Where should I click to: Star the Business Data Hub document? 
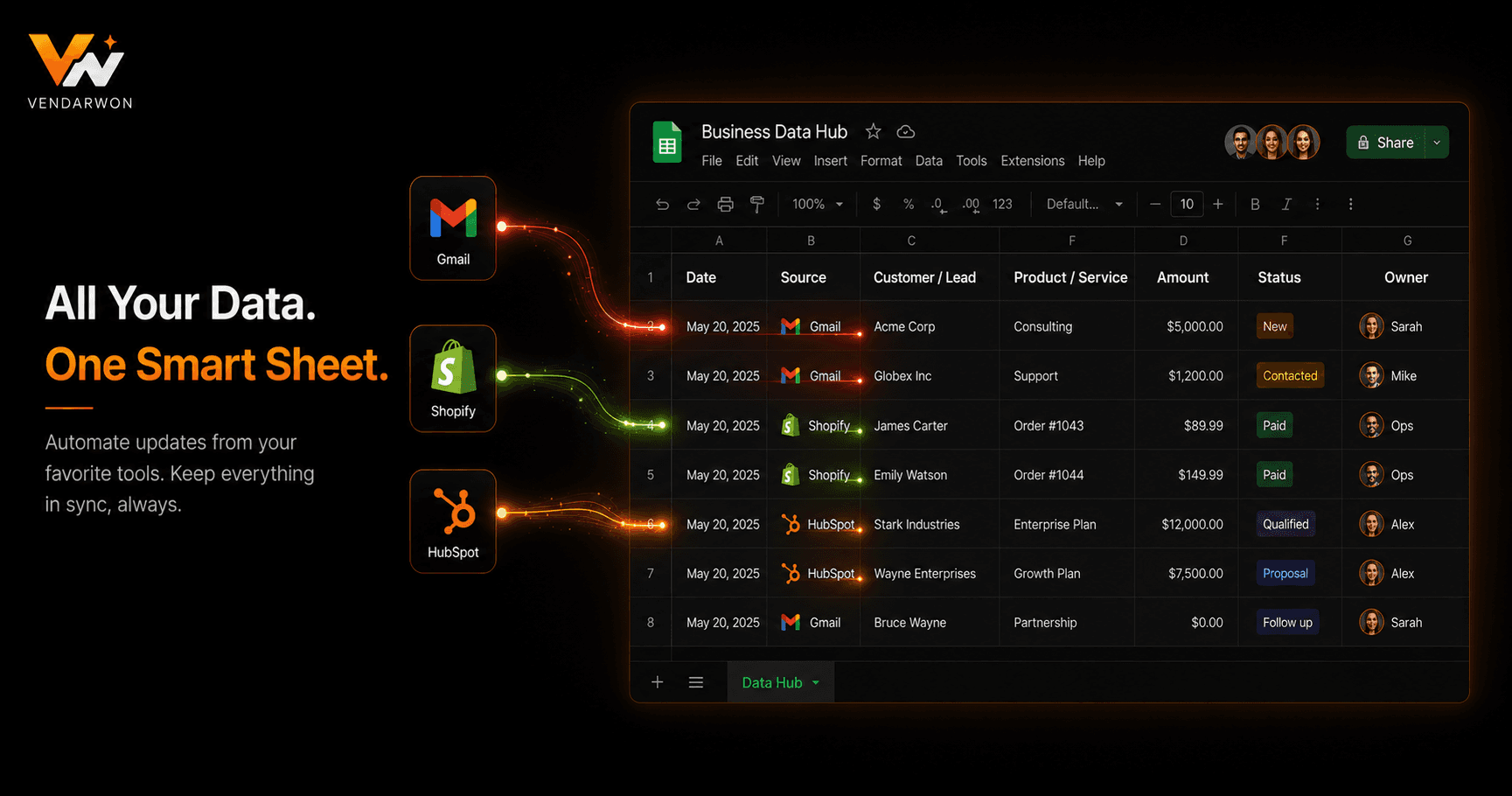click(873, 131)
